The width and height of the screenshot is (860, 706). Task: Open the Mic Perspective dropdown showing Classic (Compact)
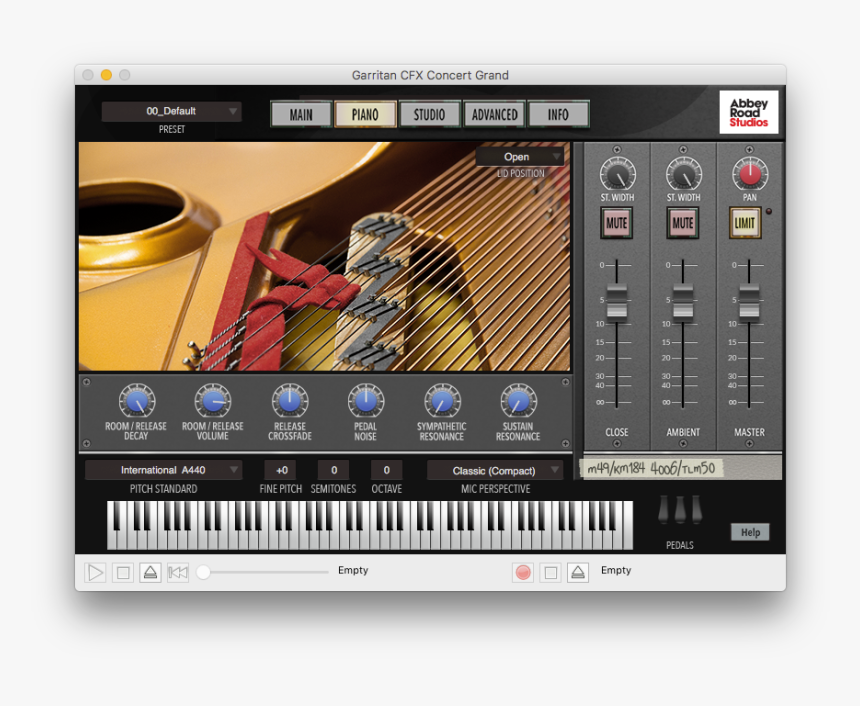494,470
